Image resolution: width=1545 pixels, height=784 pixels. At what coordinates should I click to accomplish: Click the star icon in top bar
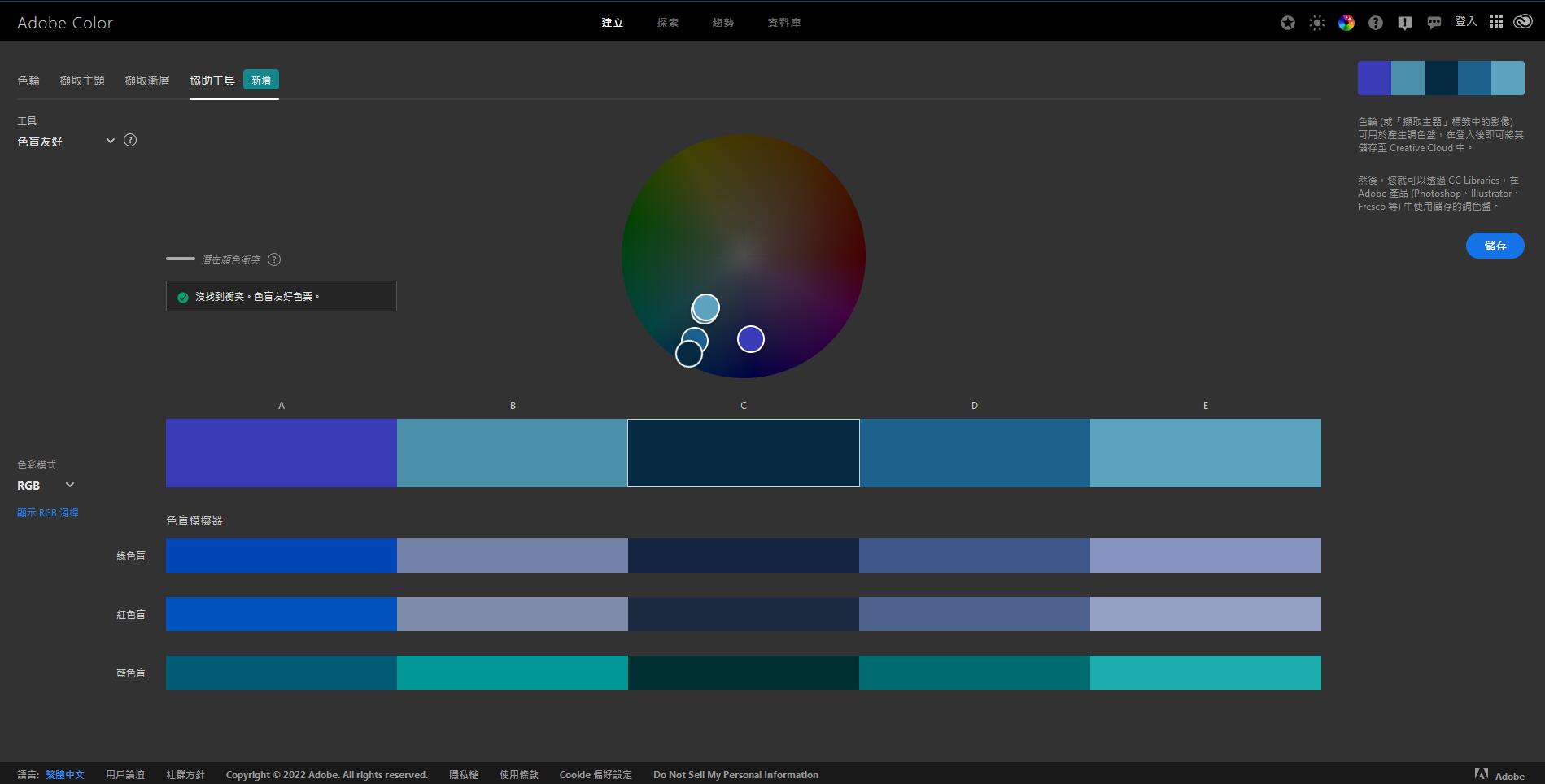tap(1287, 23)
